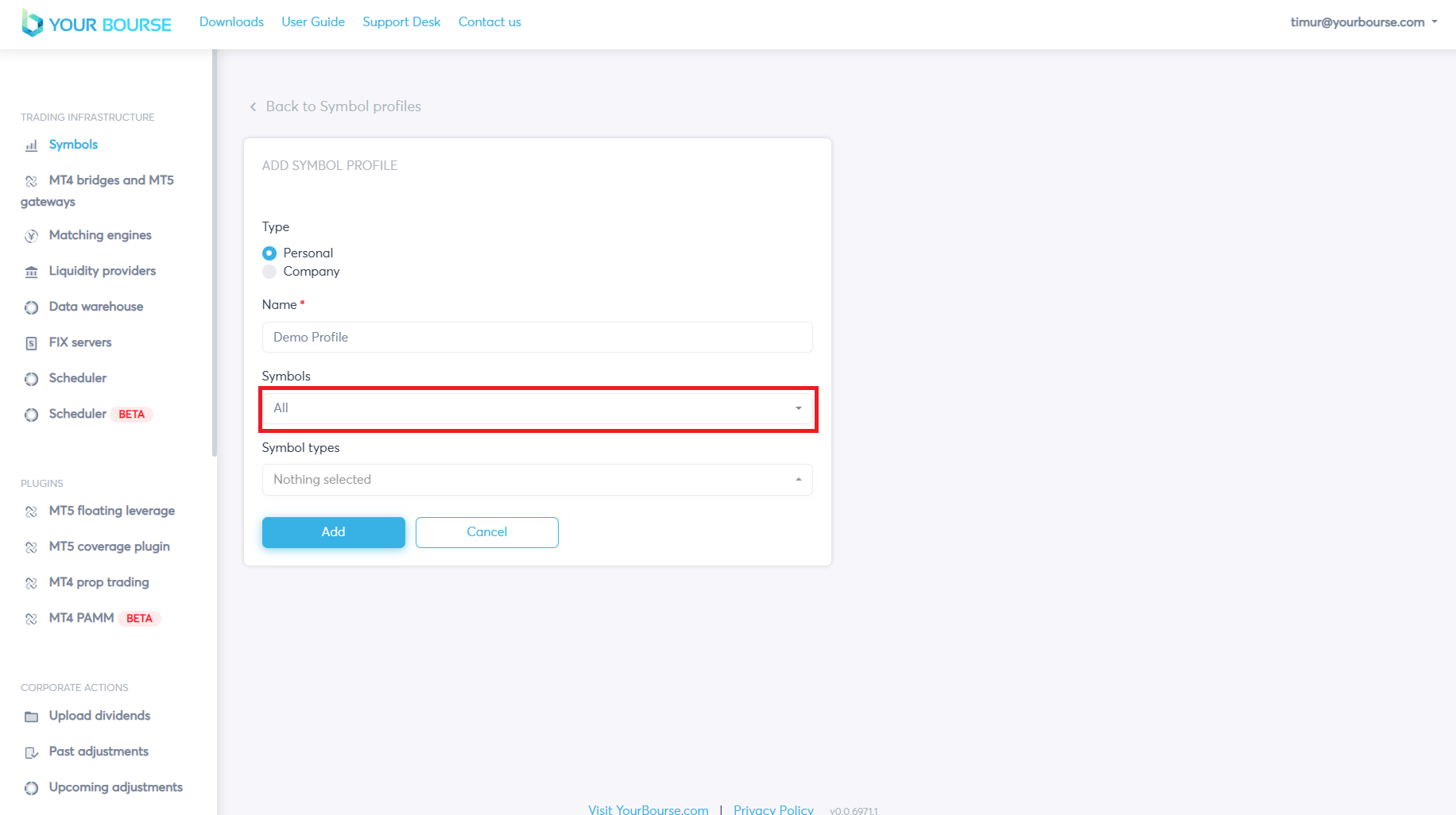Viewport: 1456px width, 815px height.
Task: Click the FIX servers icon
Action: point(32,343)
